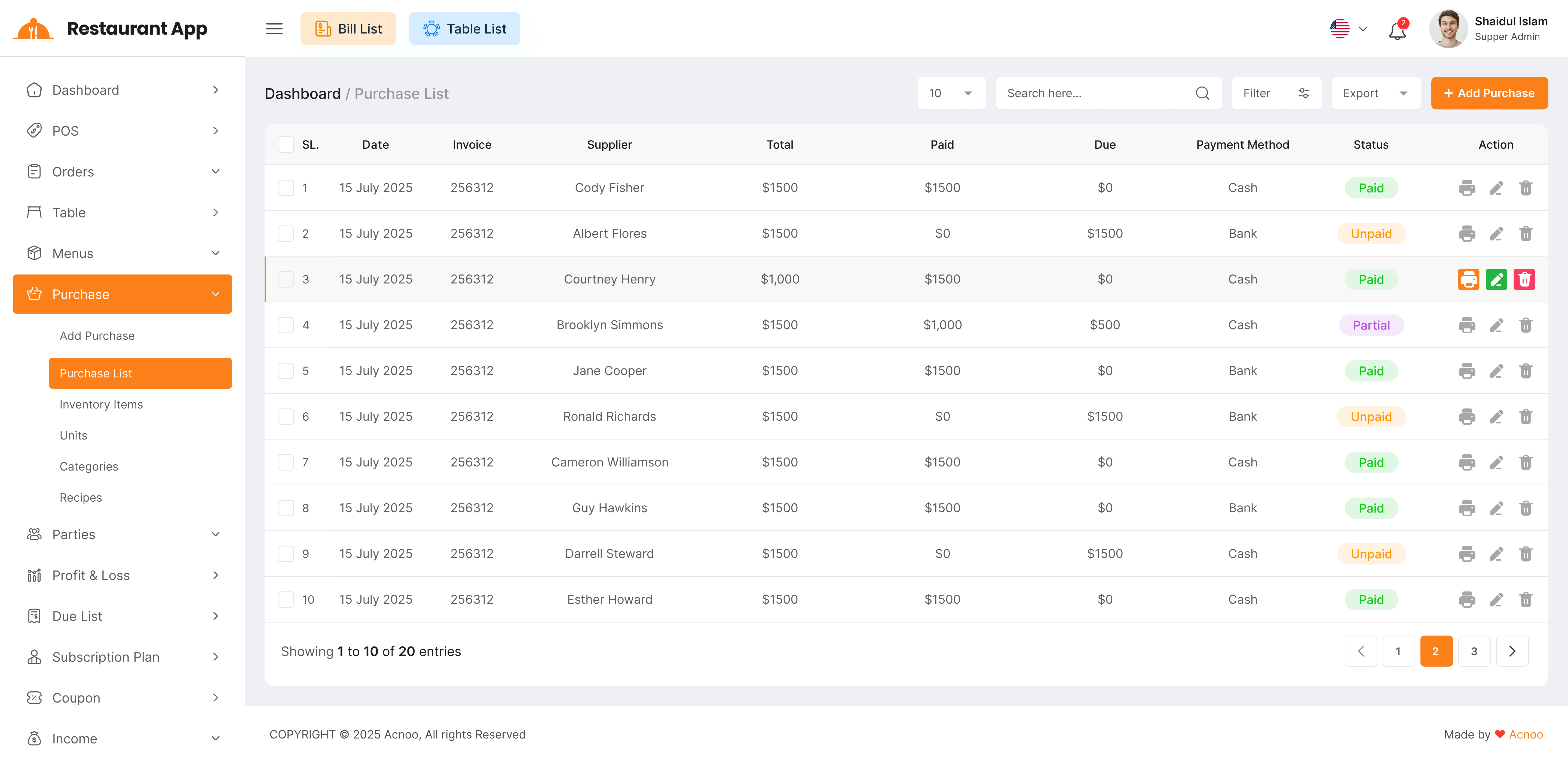Screen dimensions: 1568x763
Task: Edit Courtney Henry's purchase with green icon
Action: tap(1496, 279)
